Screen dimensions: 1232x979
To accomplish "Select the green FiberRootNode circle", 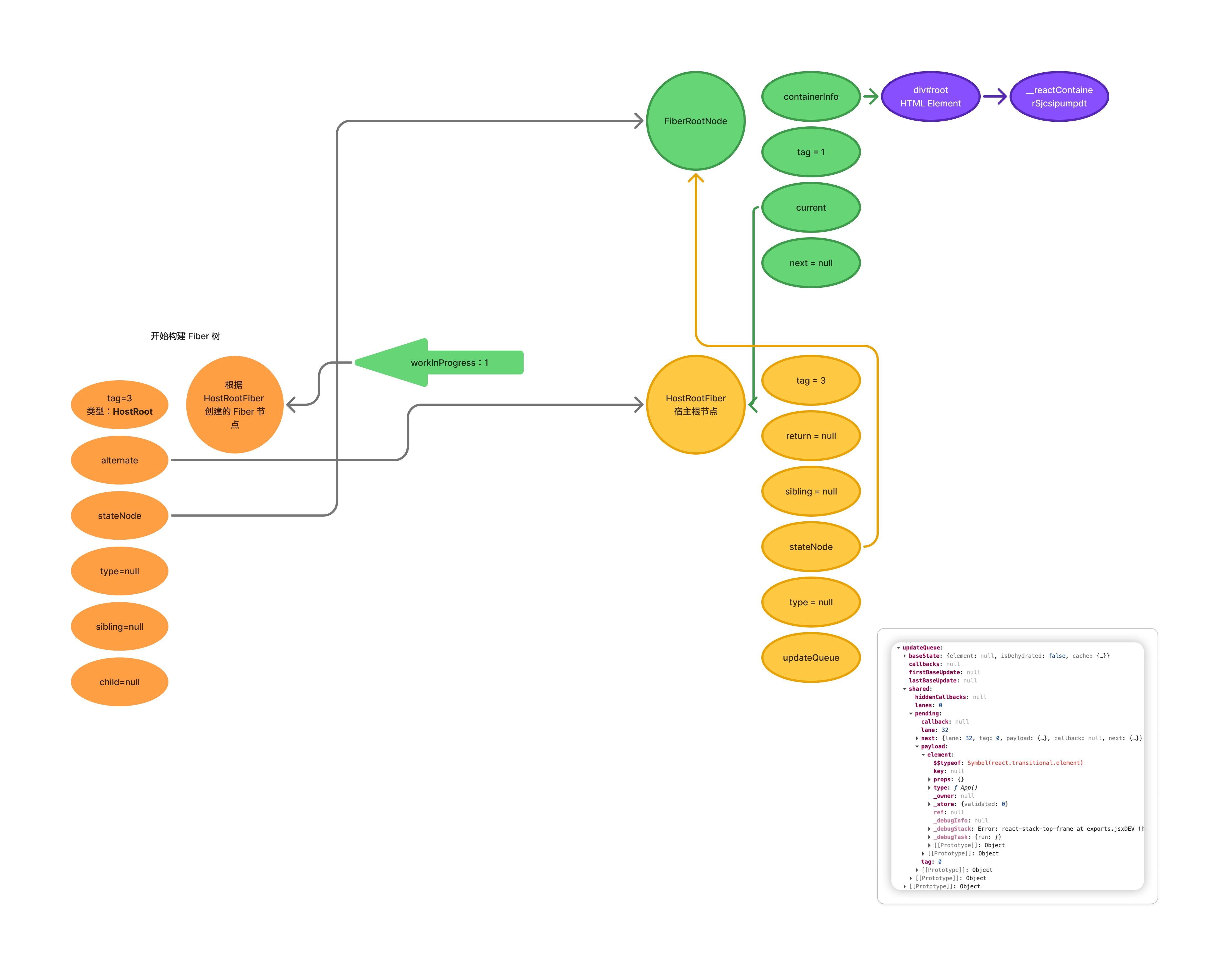I will (695, 121).
